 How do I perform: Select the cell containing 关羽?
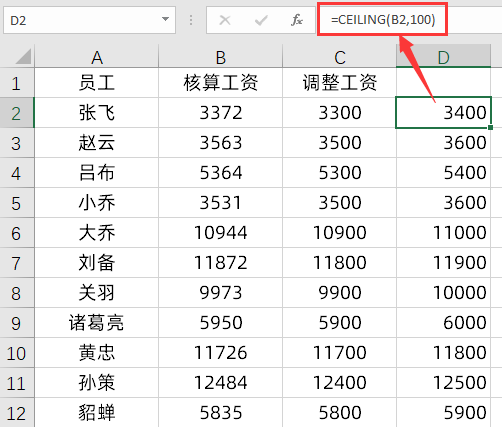pyautogui.click(x=97, y=293)
